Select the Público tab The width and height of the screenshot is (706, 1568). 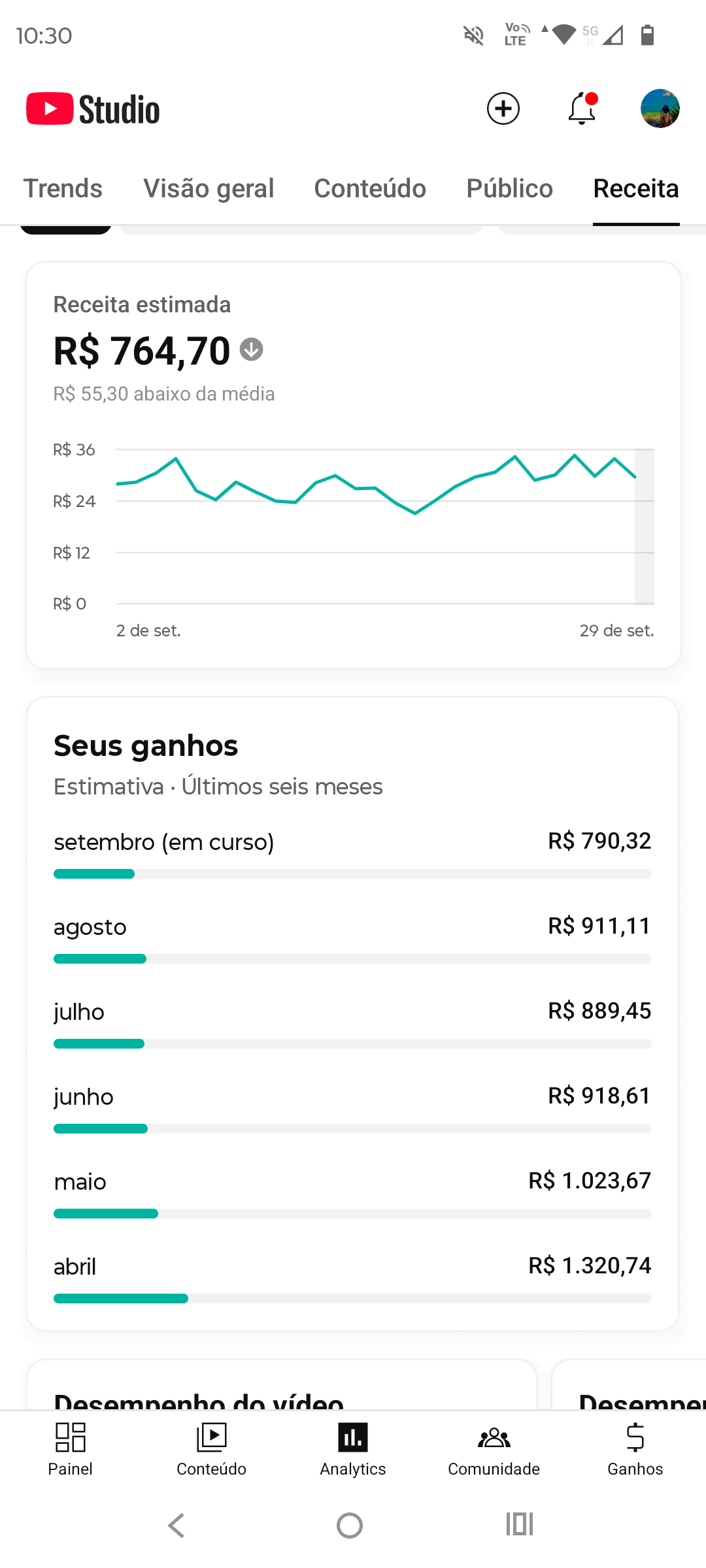[509, 189]
